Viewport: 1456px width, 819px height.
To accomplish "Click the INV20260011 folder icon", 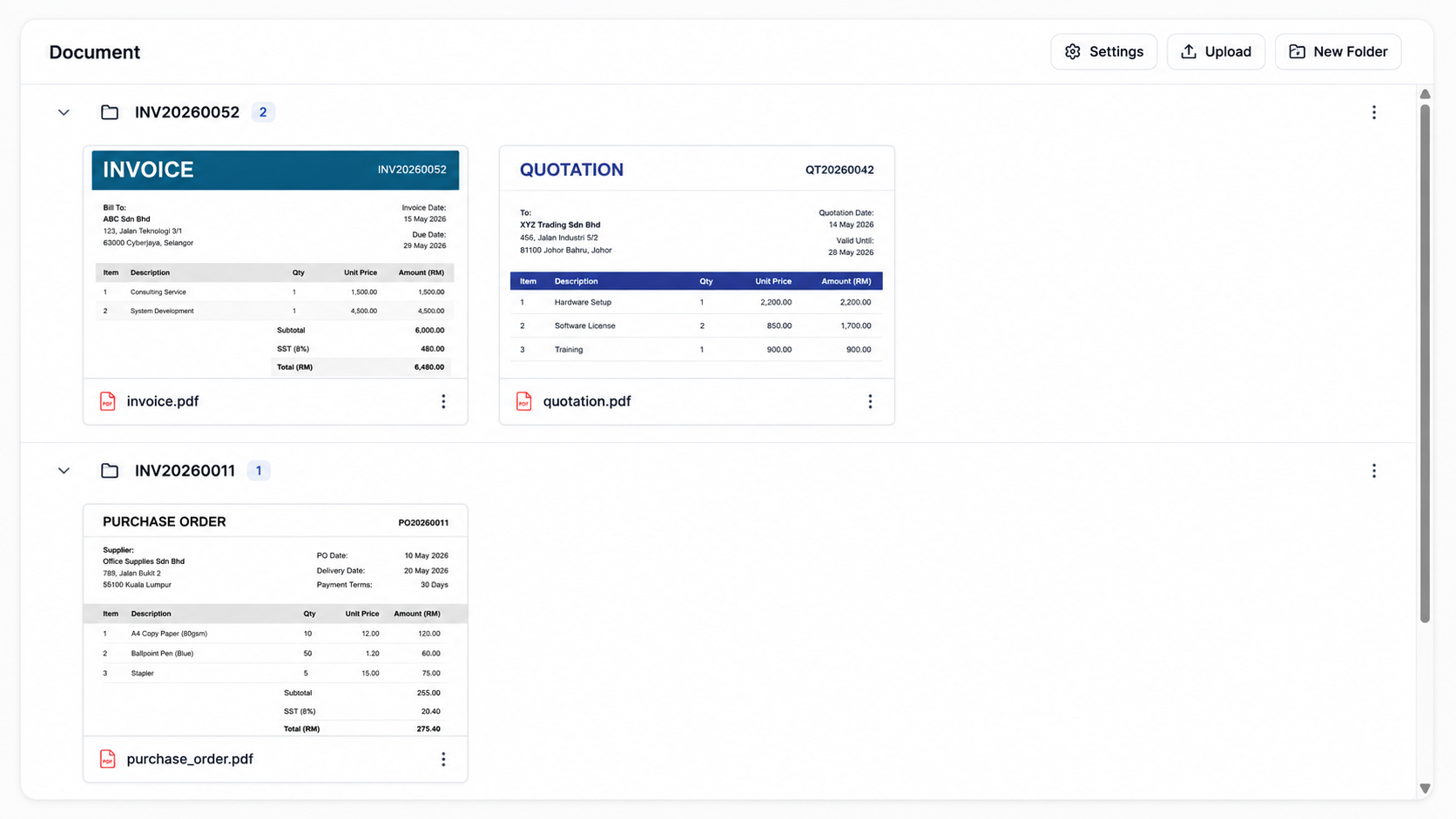I will (x=110, y=471).
